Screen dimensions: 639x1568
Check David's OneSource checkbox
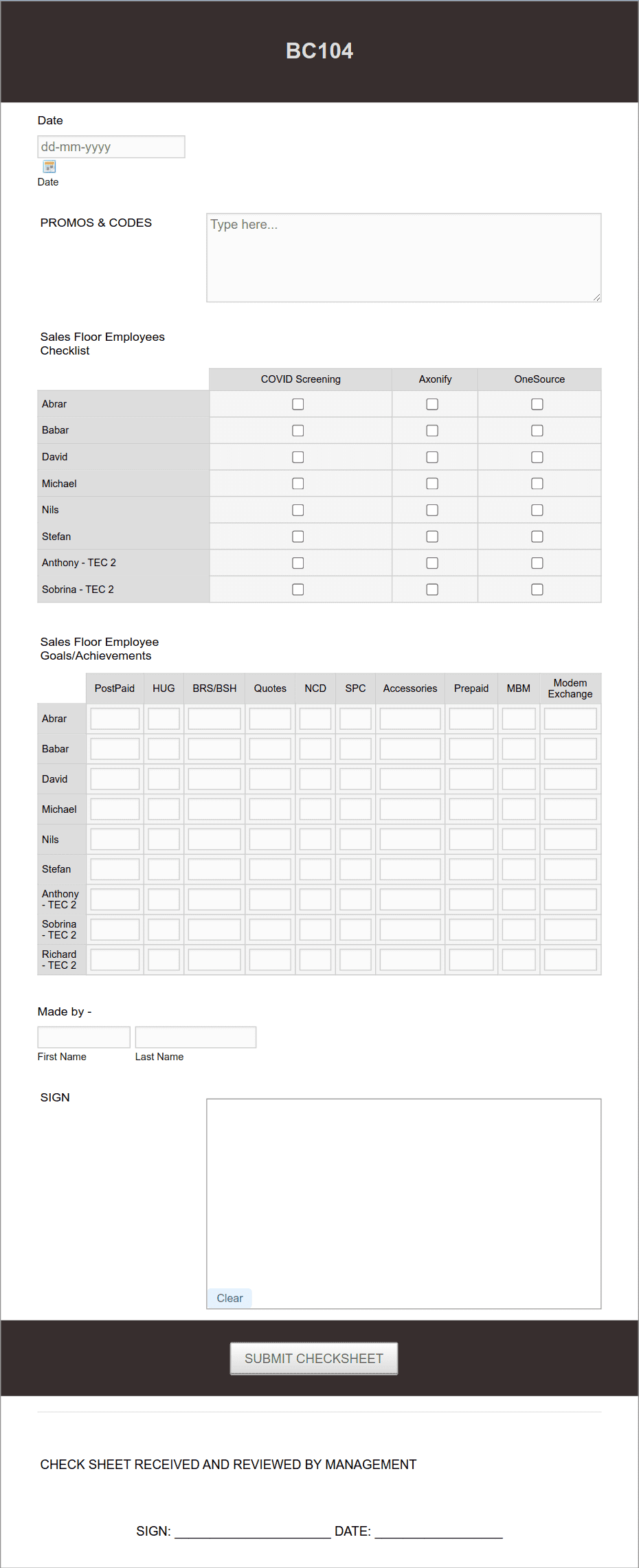[x=537, y=456]
